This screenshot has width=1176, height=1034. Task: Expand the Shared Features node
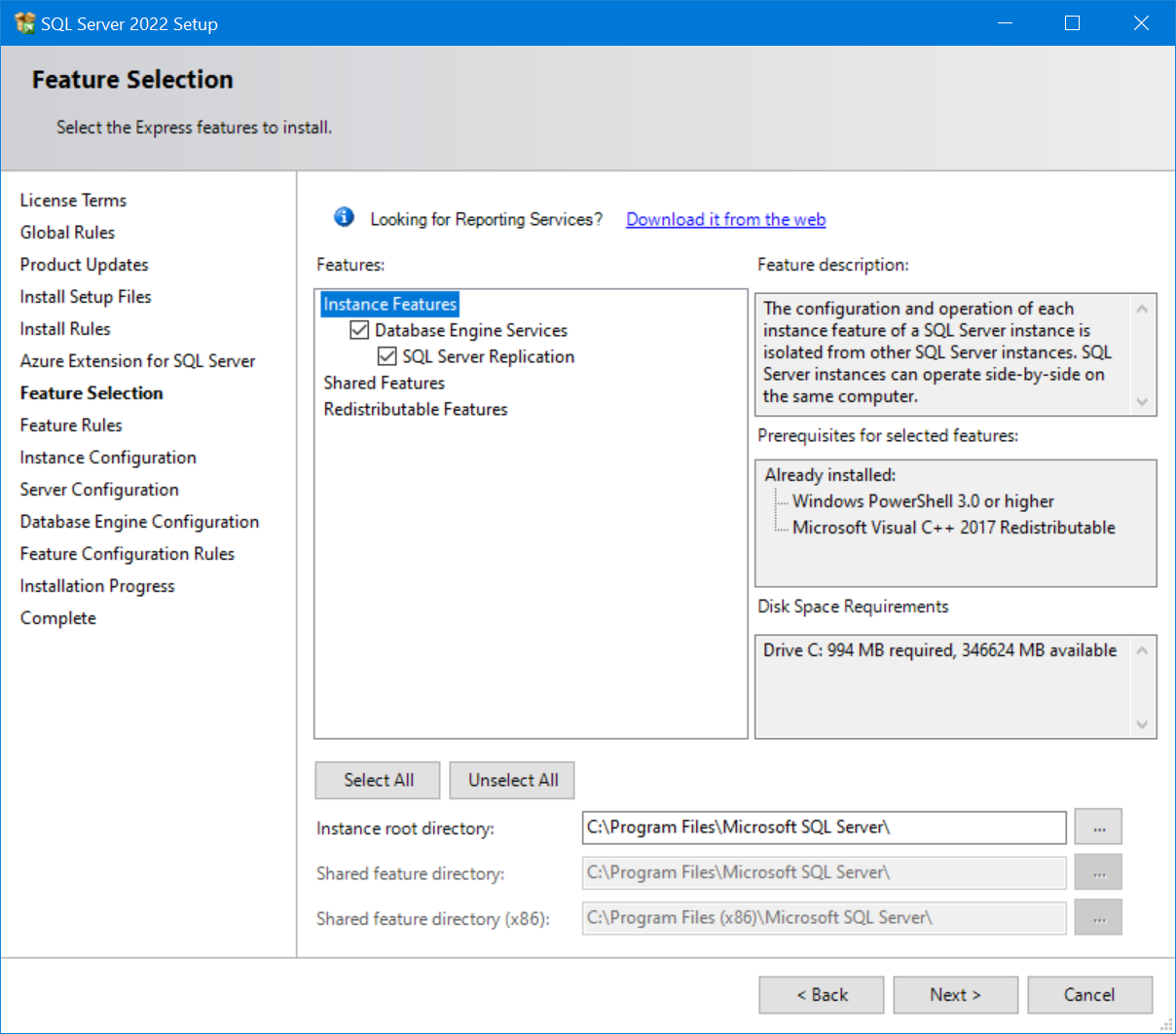pos(384,383)
